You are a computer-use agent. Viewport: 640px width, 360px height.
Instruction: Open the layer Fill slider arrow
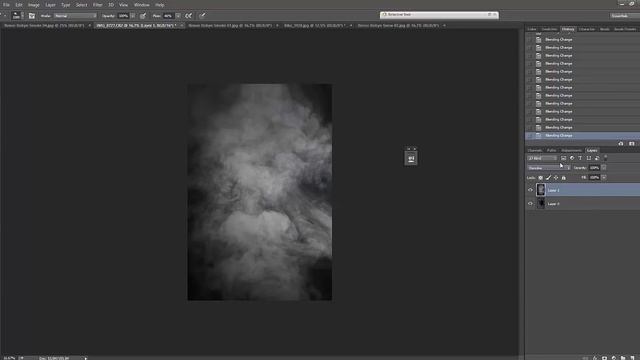(604, 178)
